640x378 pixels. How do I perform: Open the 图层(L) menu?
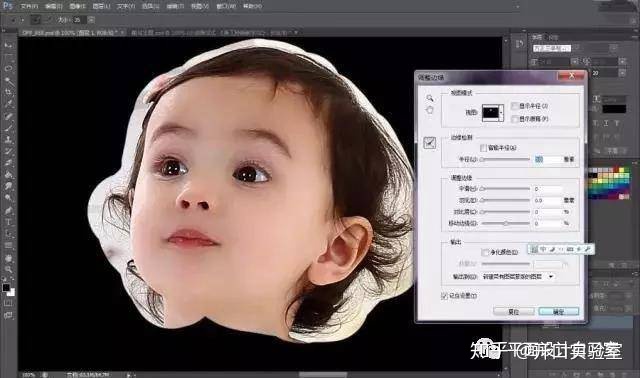[101, 6]
